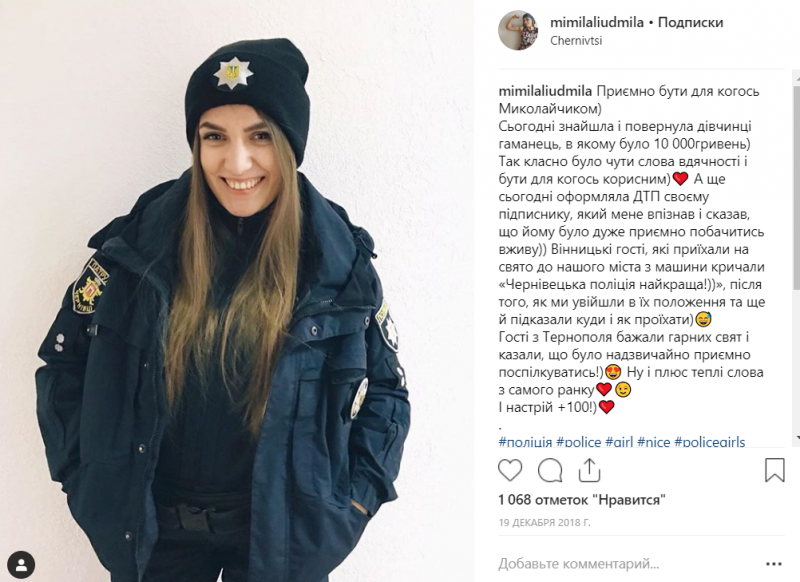800x582 pixels.
Task: Open mimilaliudmila username in header
Action: click(x=597, y=22)
